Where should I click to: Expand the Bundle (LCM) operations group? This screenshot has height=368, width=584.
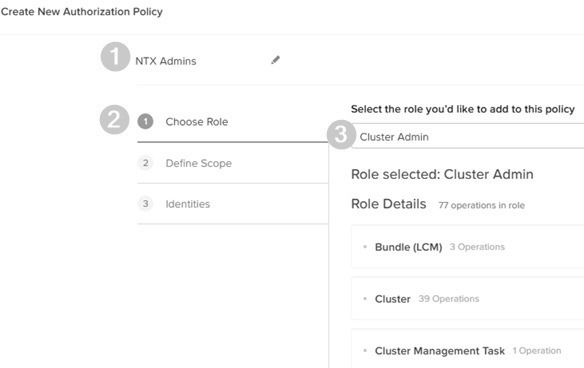(x=468, y=247)
